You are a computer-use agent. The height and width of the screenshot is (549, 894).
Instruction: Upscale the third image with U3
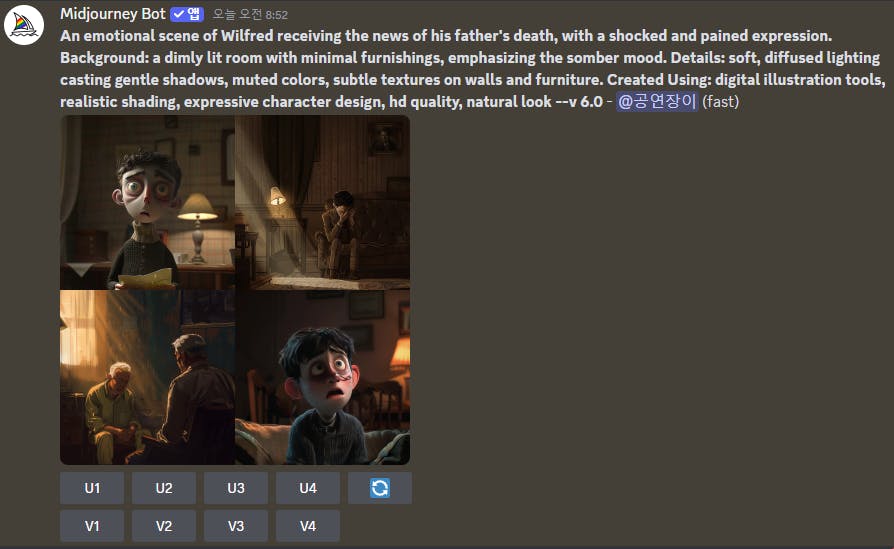[236, 488]
